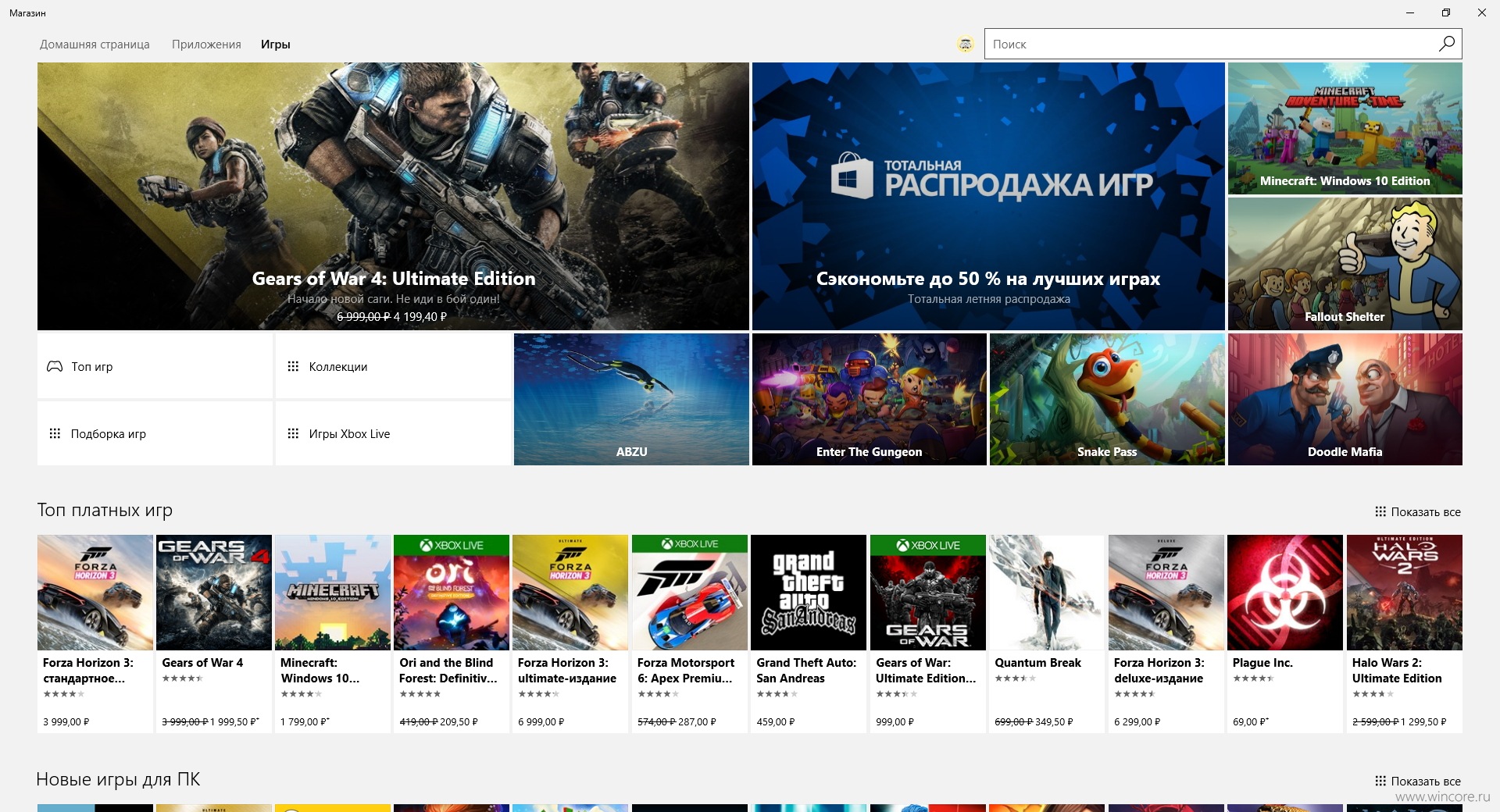Open the Quantum Break game card
Image resolution: width=1500 pixels, height=812 pixels.
[x=1047, y=633]
